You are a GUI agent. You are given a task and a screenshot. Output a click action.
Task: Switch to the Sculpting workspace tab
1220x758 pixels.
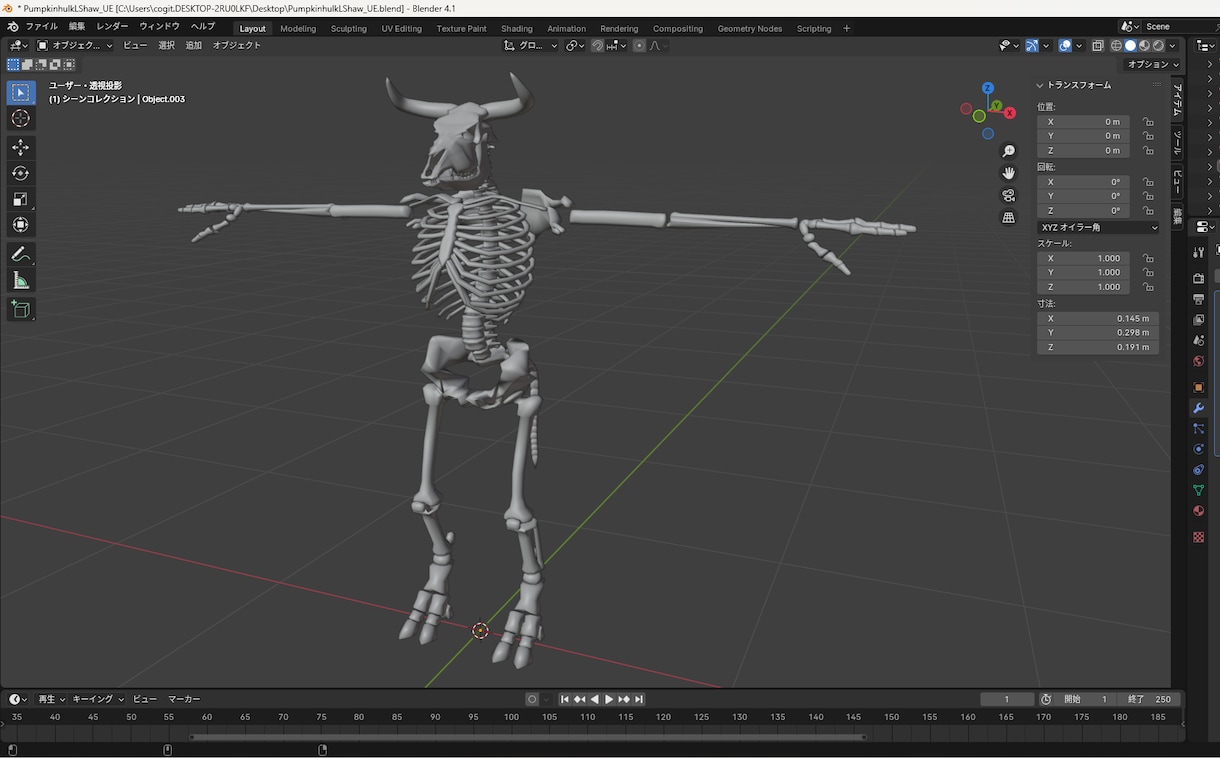[349, 29]
